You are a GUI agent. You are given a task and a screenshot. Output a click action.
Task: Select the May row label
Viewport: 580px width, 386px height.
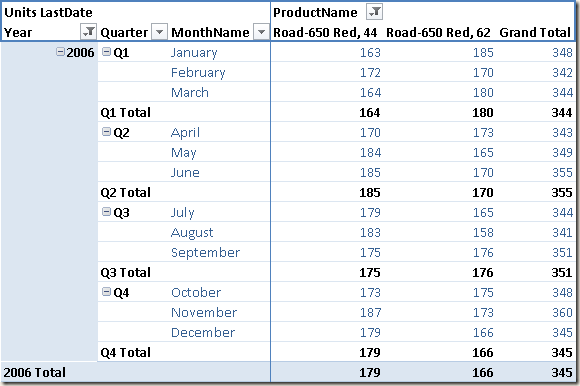[184, 153]
